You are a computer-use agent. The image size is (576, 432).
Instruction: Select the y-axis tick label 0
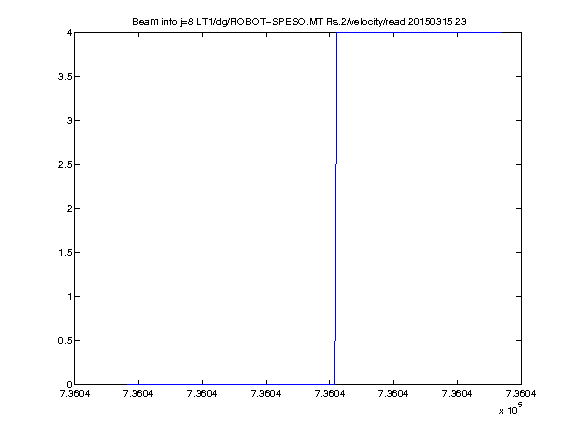(69, 385)
